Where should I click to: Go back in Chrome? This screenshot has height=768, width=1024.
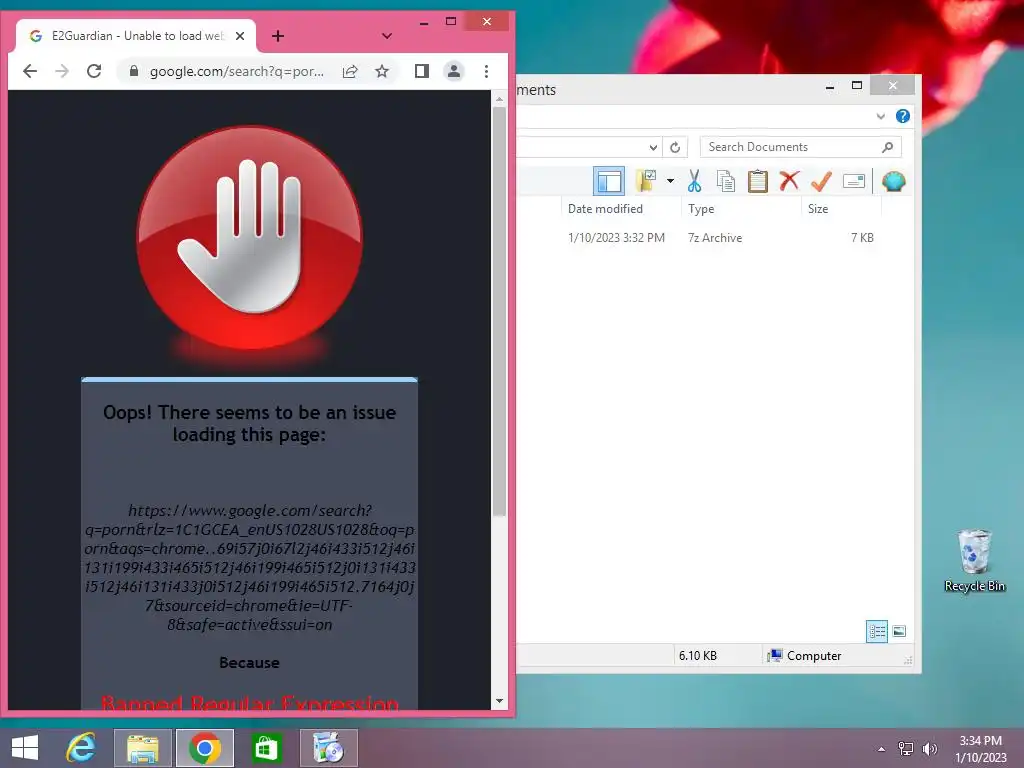[x=30, y=71]
